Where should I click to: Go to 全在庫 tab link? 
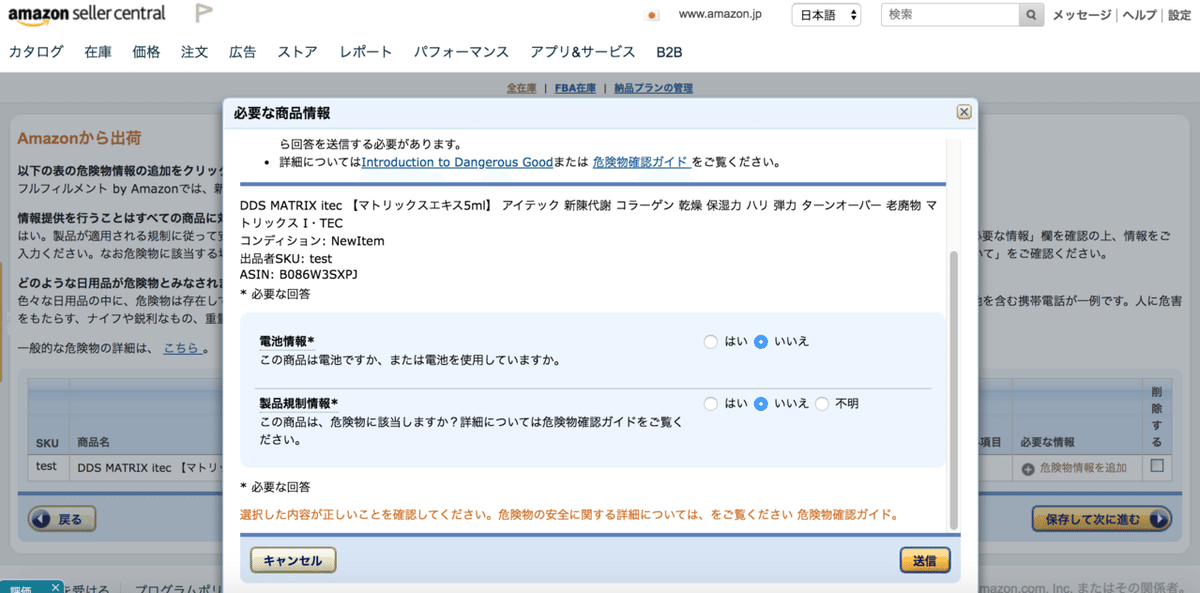pos(521,88)
